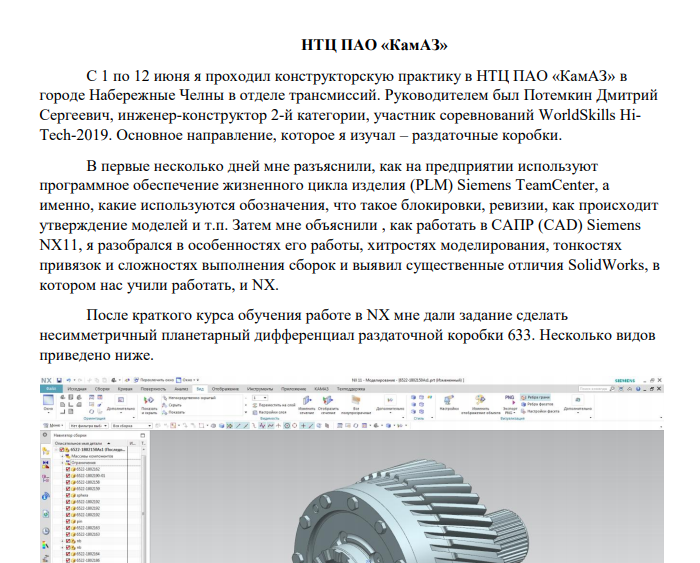Click the Save icon in NX title bar

(59, 380)
